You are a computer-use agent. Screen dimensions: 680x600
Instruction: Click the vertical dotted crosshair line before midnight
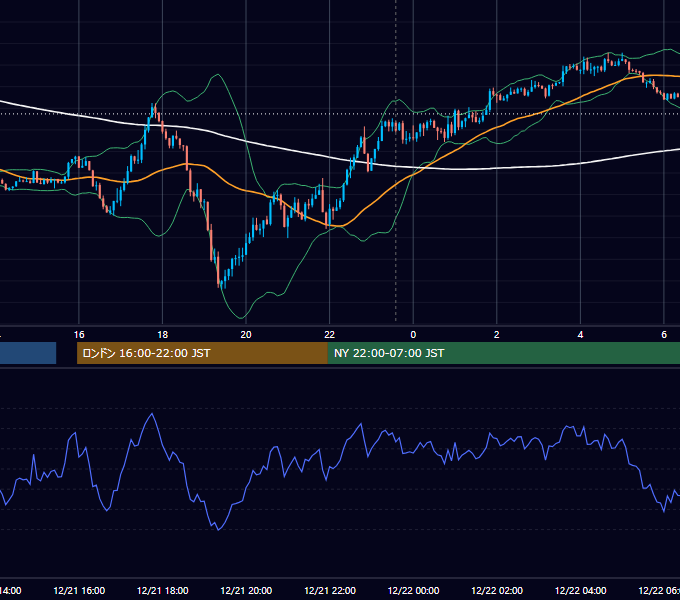tap(396, 160)
